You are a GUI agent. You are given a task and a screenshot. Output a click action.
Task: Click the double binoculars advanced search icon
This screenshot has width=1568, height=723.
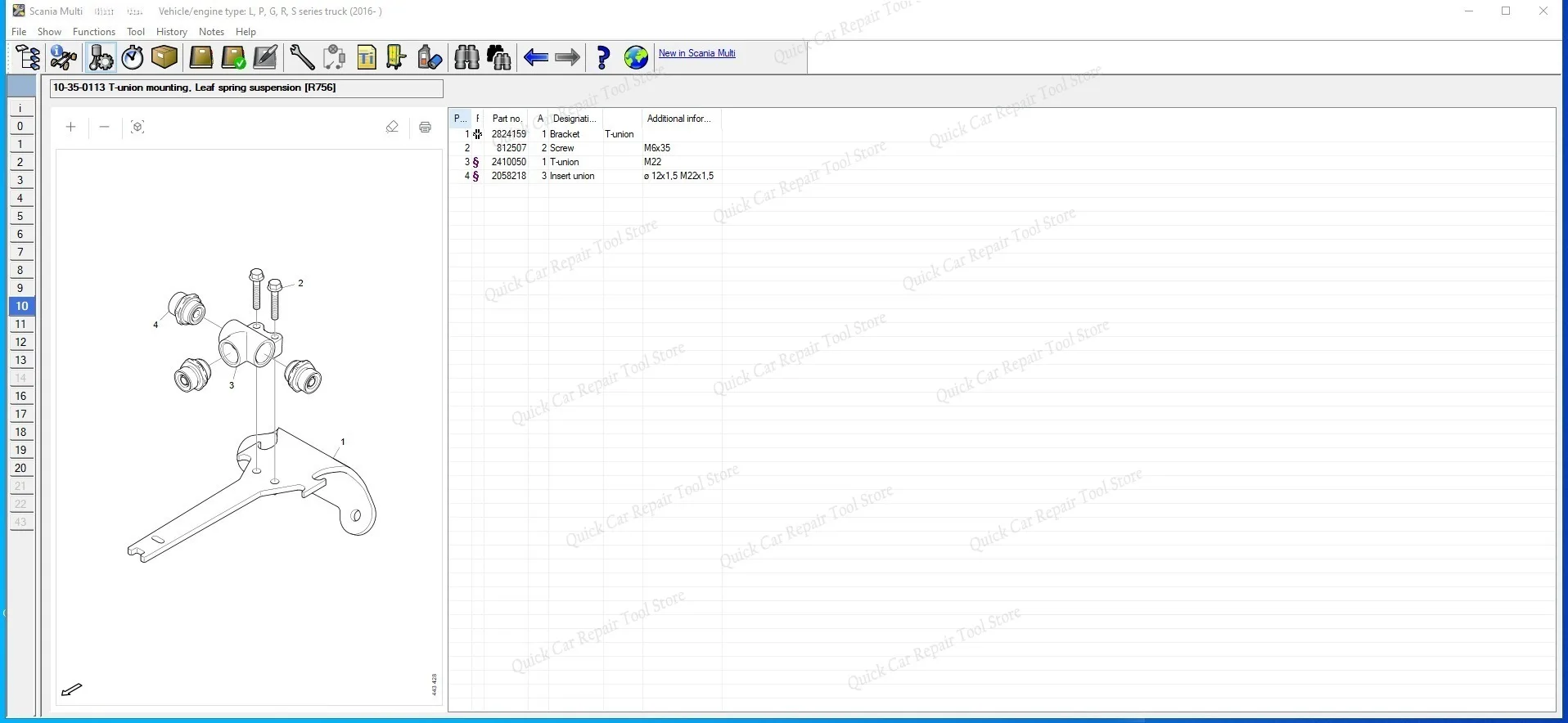point(498,57)
